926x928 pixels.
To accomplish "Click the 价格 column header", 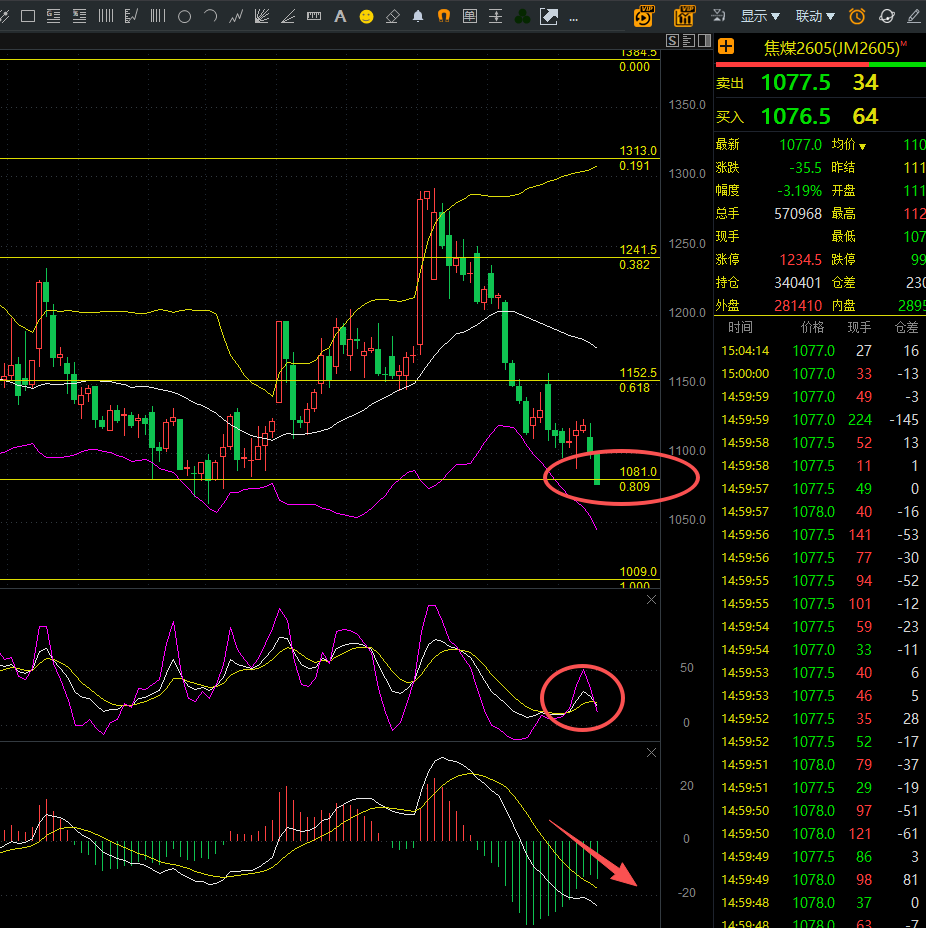I will (812, 327).
